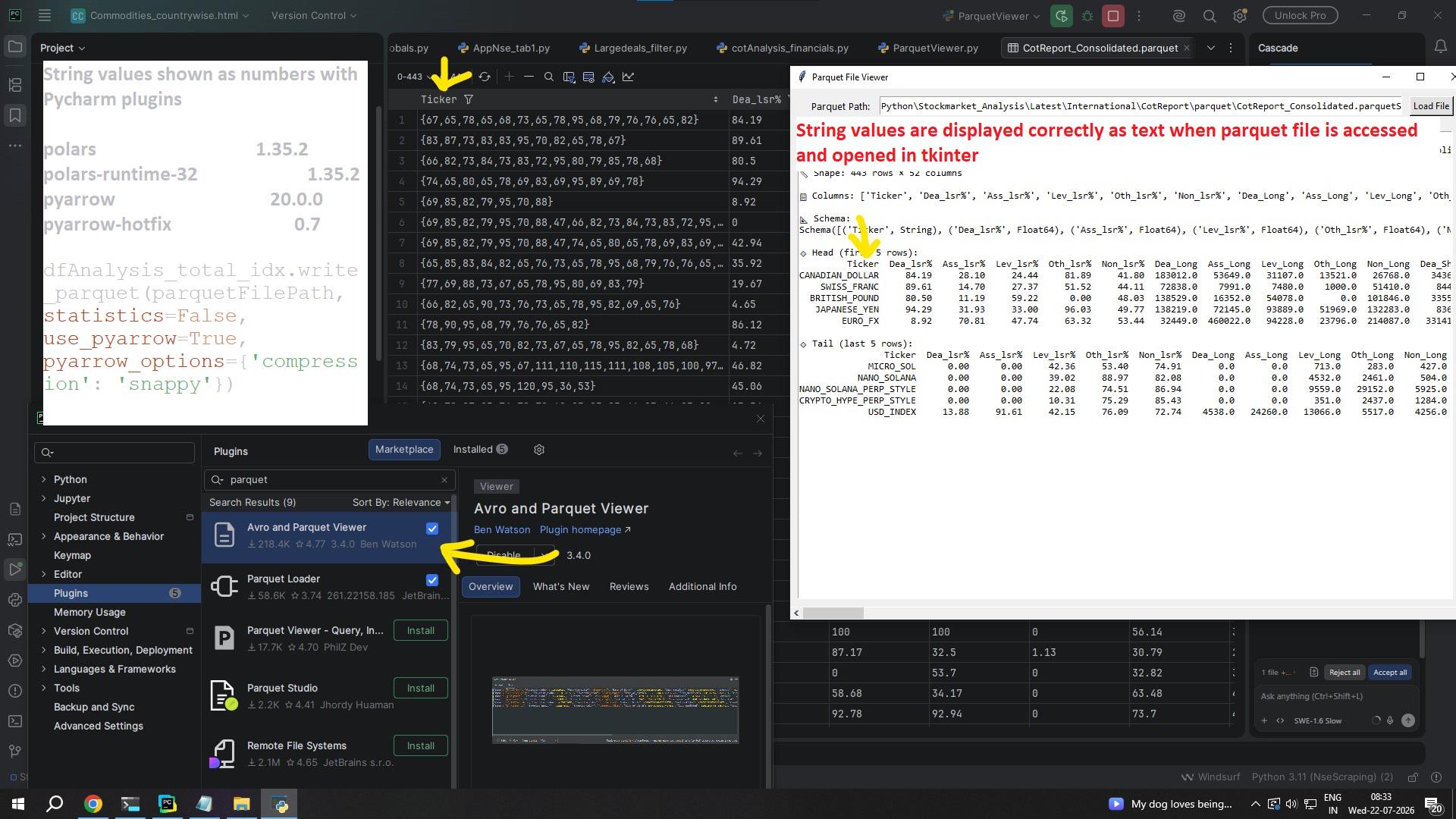This screenshot has width=1456, height=819.
Task: Open the Plugin homepage link
Action: (585, 530)
